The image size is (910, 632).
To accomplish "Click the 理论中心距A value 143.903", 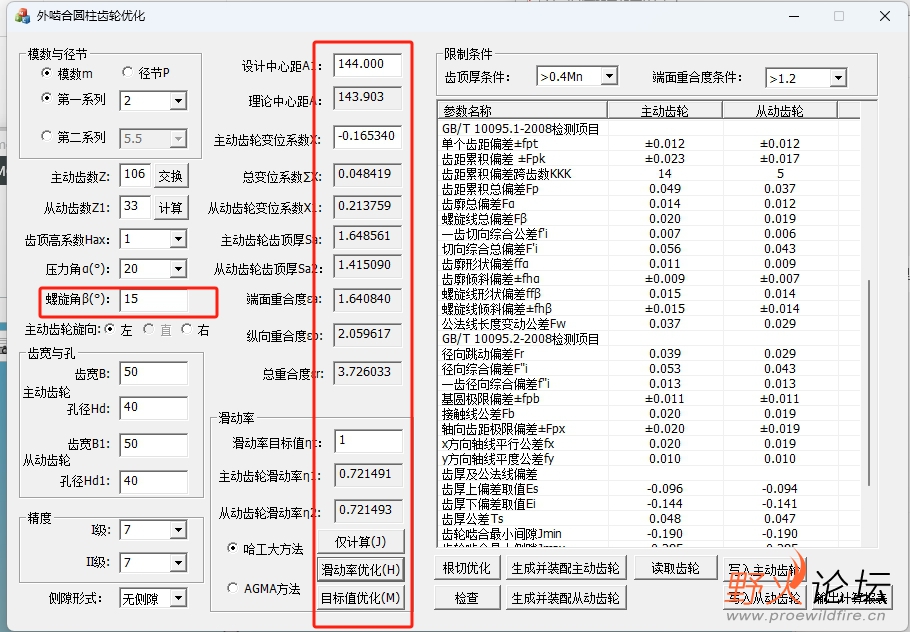I will point(367,97).
